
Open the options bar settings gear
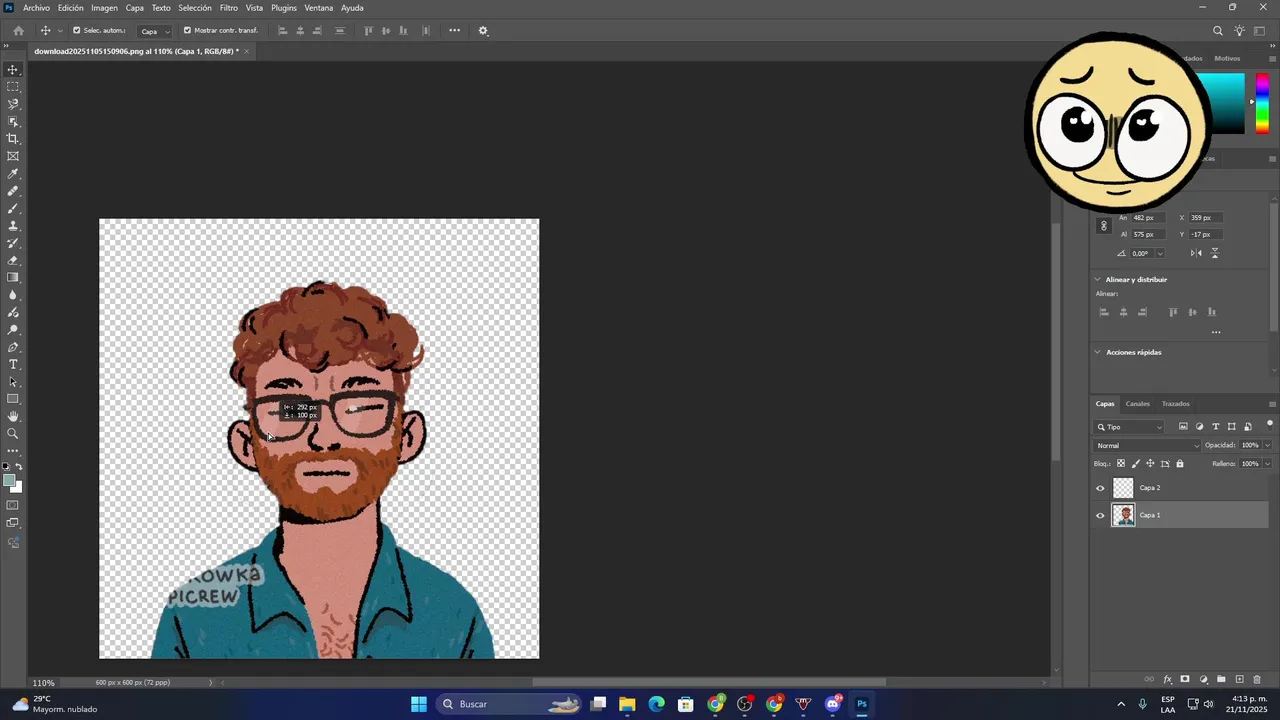(483, 31)
